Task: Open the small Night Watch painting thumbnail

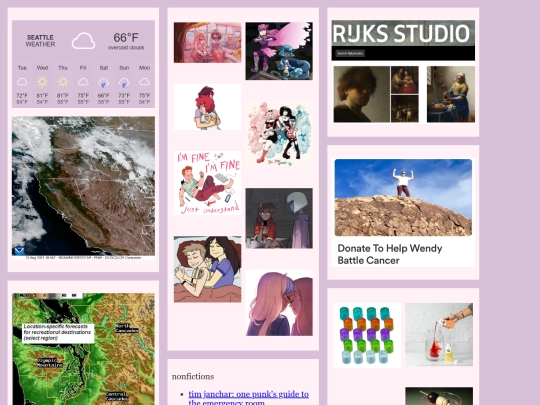Action: [405, 109]
